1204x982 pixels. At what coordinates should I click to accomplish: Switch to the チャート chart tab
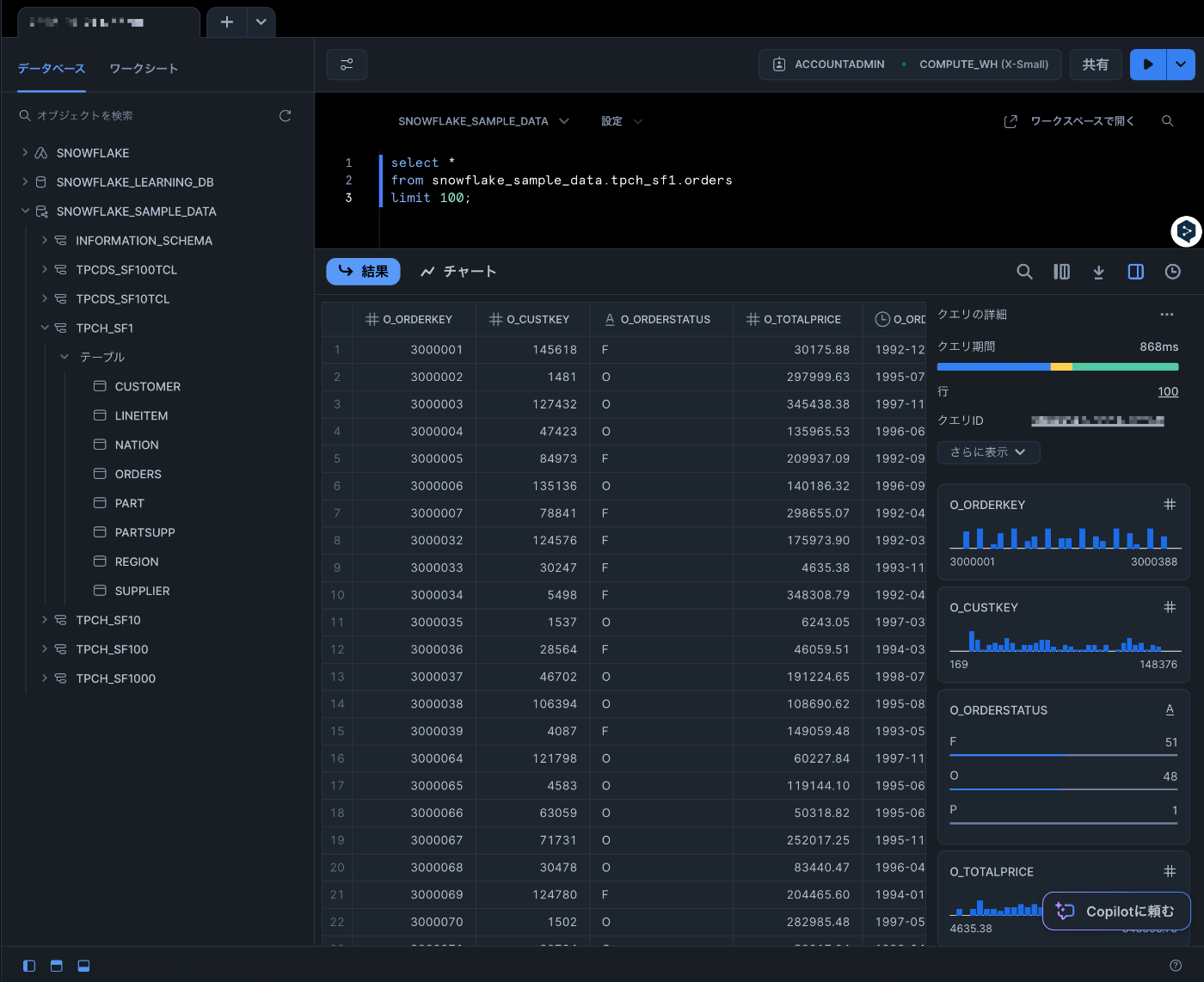458,272
